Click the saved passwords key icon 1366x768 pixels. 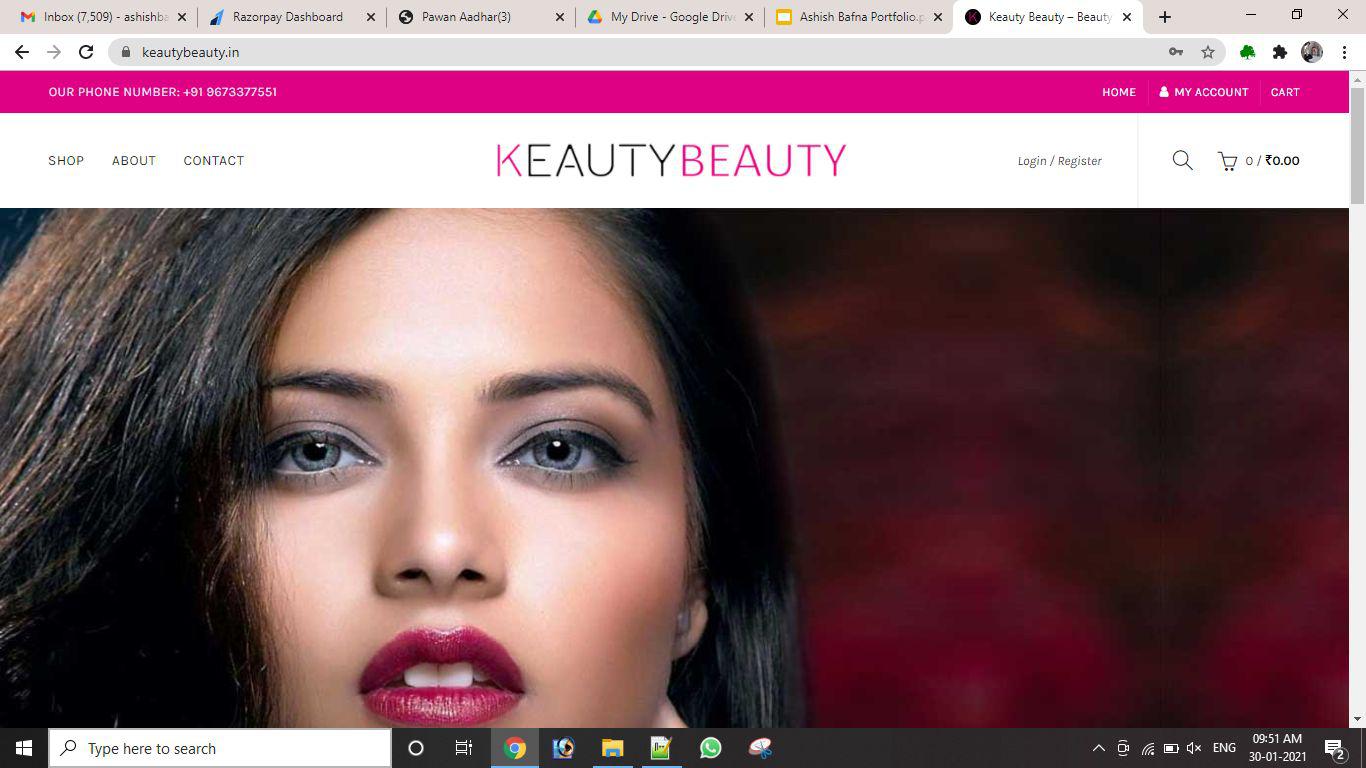(1176, 52)
